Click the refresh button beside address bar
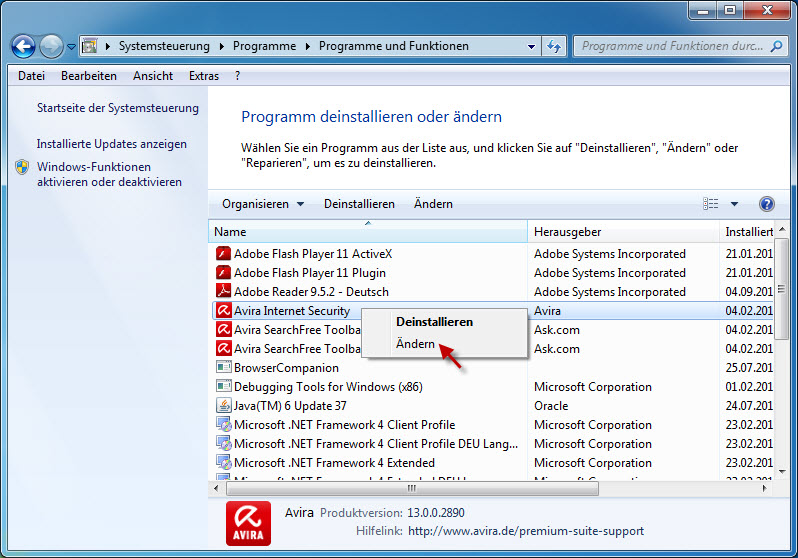Screen dimensions: 798x558 553,46
